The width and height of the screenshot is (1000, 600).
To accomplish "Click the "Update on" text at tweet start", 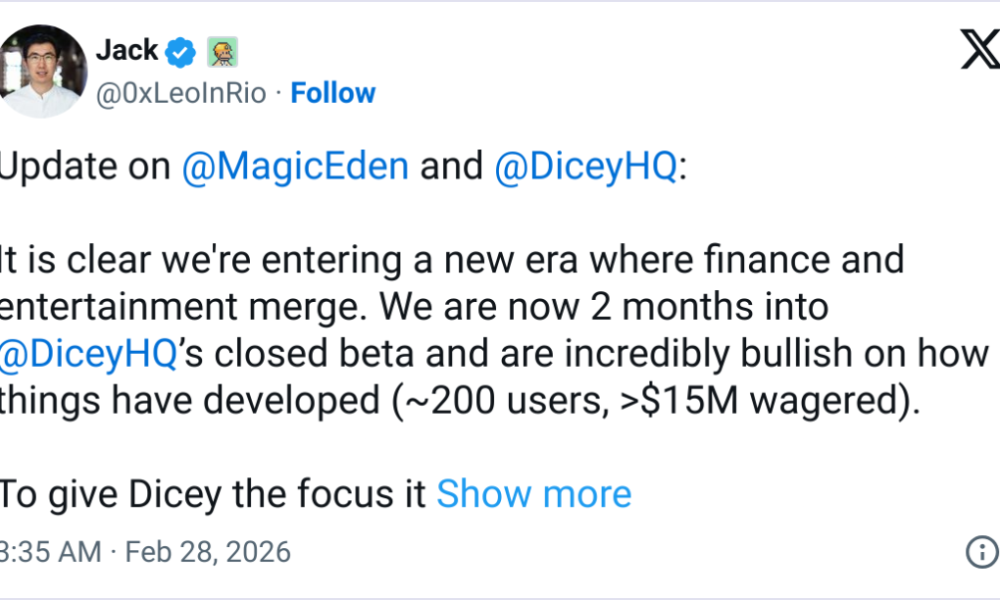I will [85, 166].
